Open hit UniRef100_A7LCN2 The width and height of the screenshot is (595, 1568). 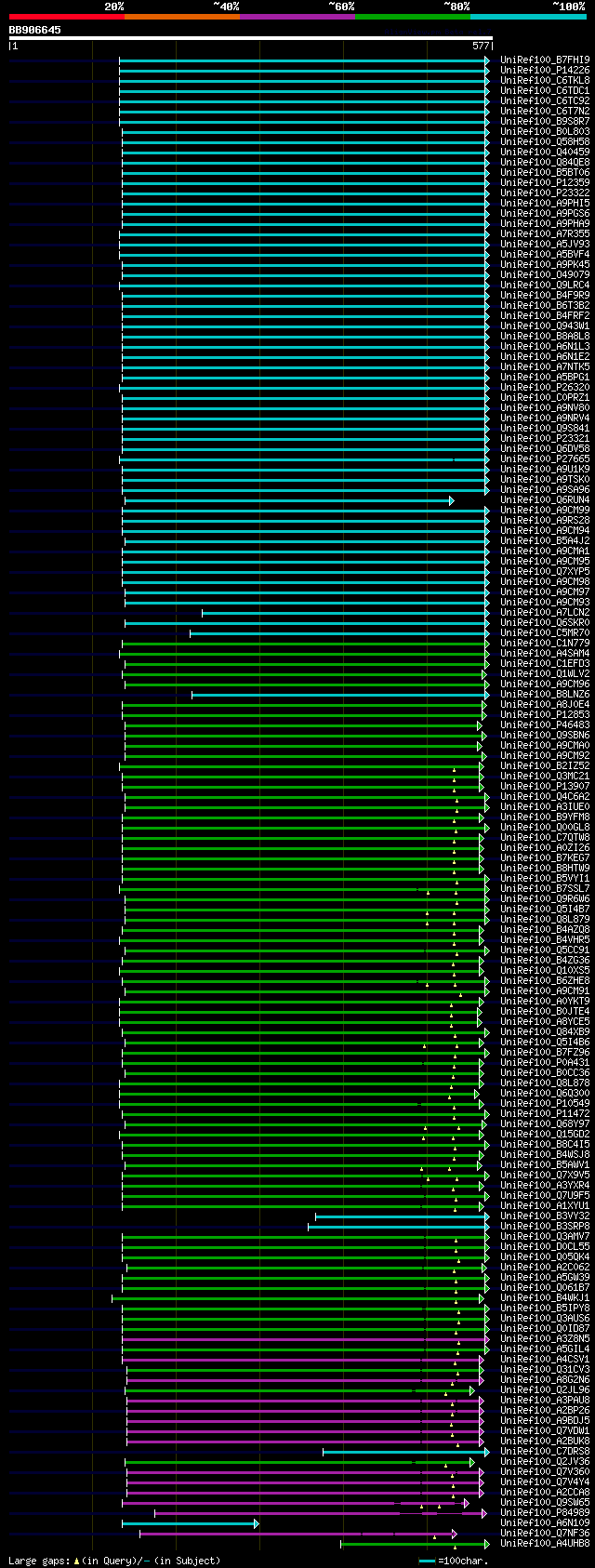click(545, 612)
